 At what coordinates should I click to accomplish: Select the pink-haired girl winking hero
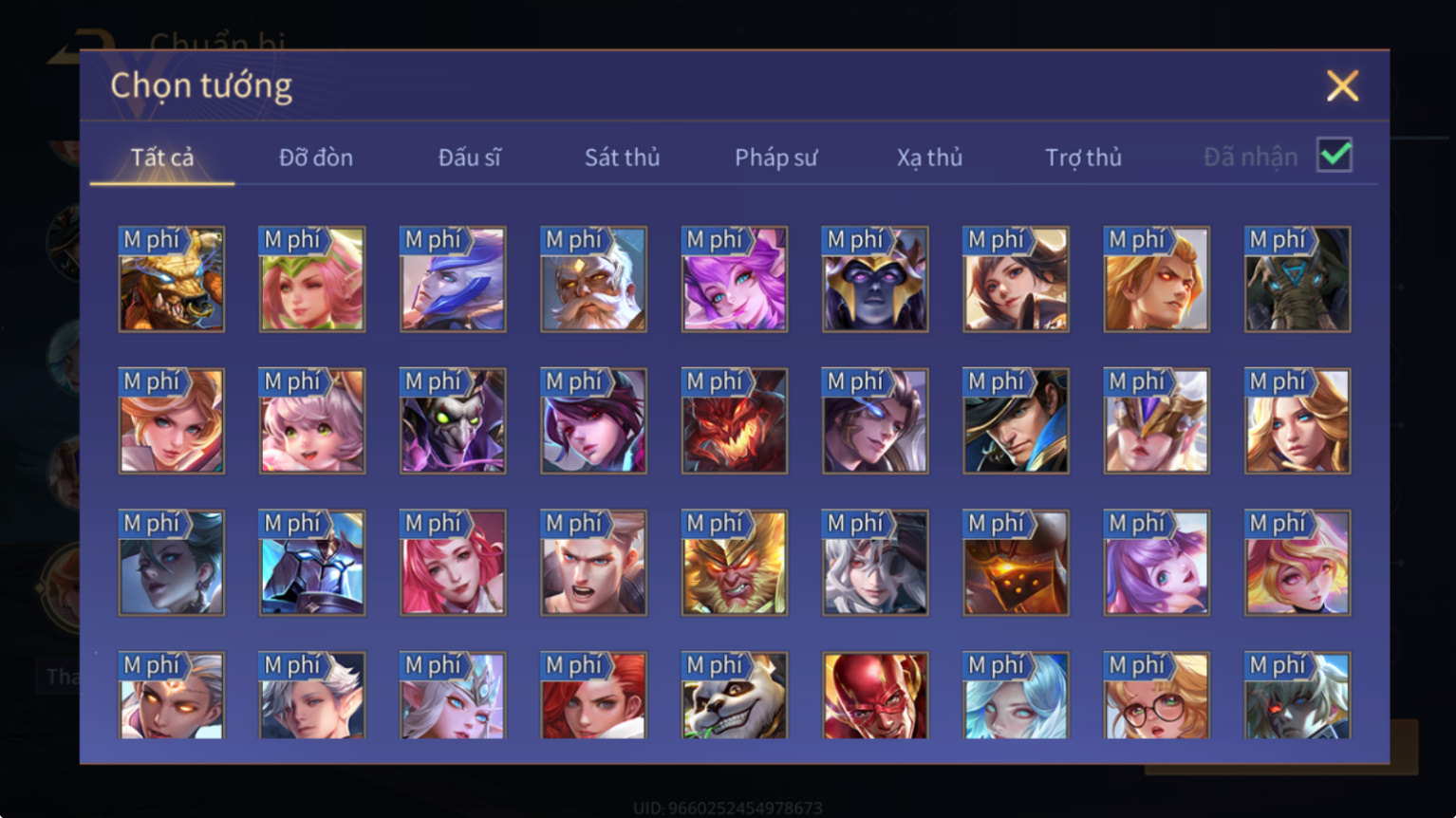312,279
